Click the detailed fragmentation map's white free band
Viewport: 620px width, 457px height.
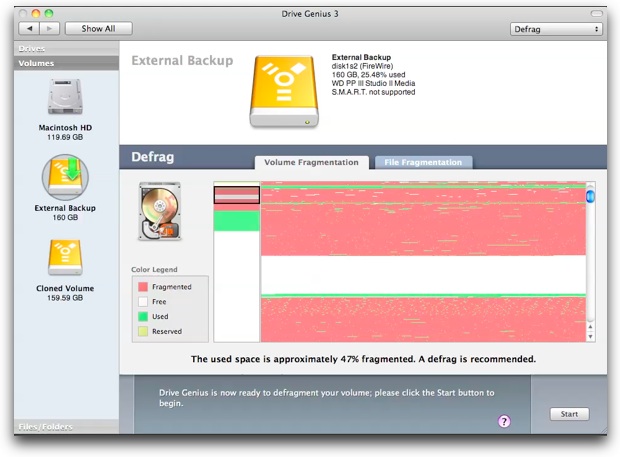[423, 275]
